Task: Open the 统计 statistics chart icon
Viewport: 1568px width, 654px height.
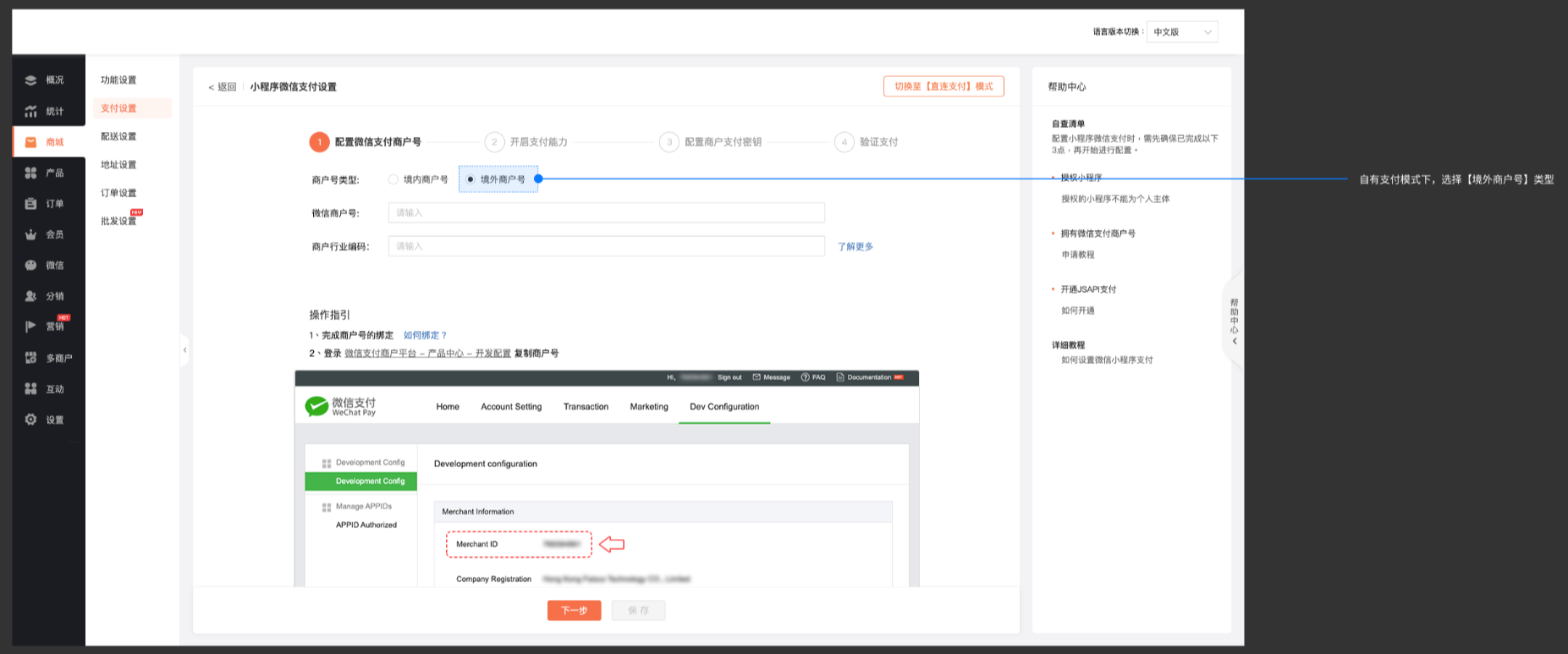Action: [31, 112]
